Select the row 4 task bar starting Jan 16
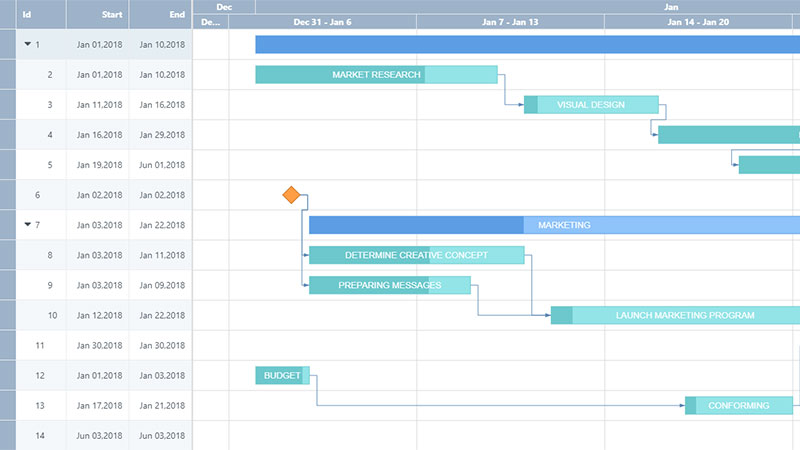Image resolution: width=800 pixels, height=450 pixels. point(729,135)
